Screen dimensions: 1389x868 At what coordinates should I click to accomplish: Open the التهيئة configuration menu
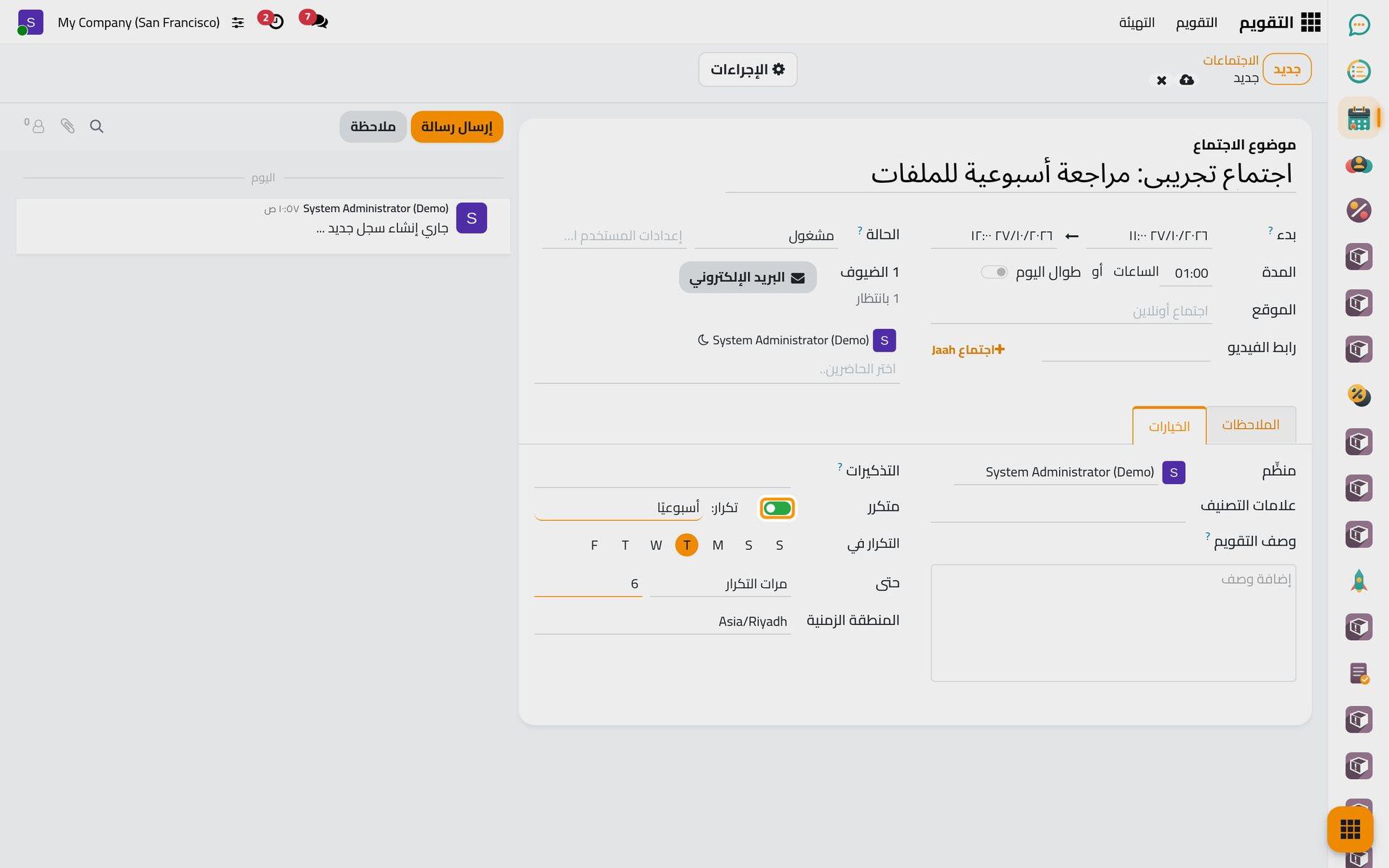pyautogui.click(x=1137, y=22)
